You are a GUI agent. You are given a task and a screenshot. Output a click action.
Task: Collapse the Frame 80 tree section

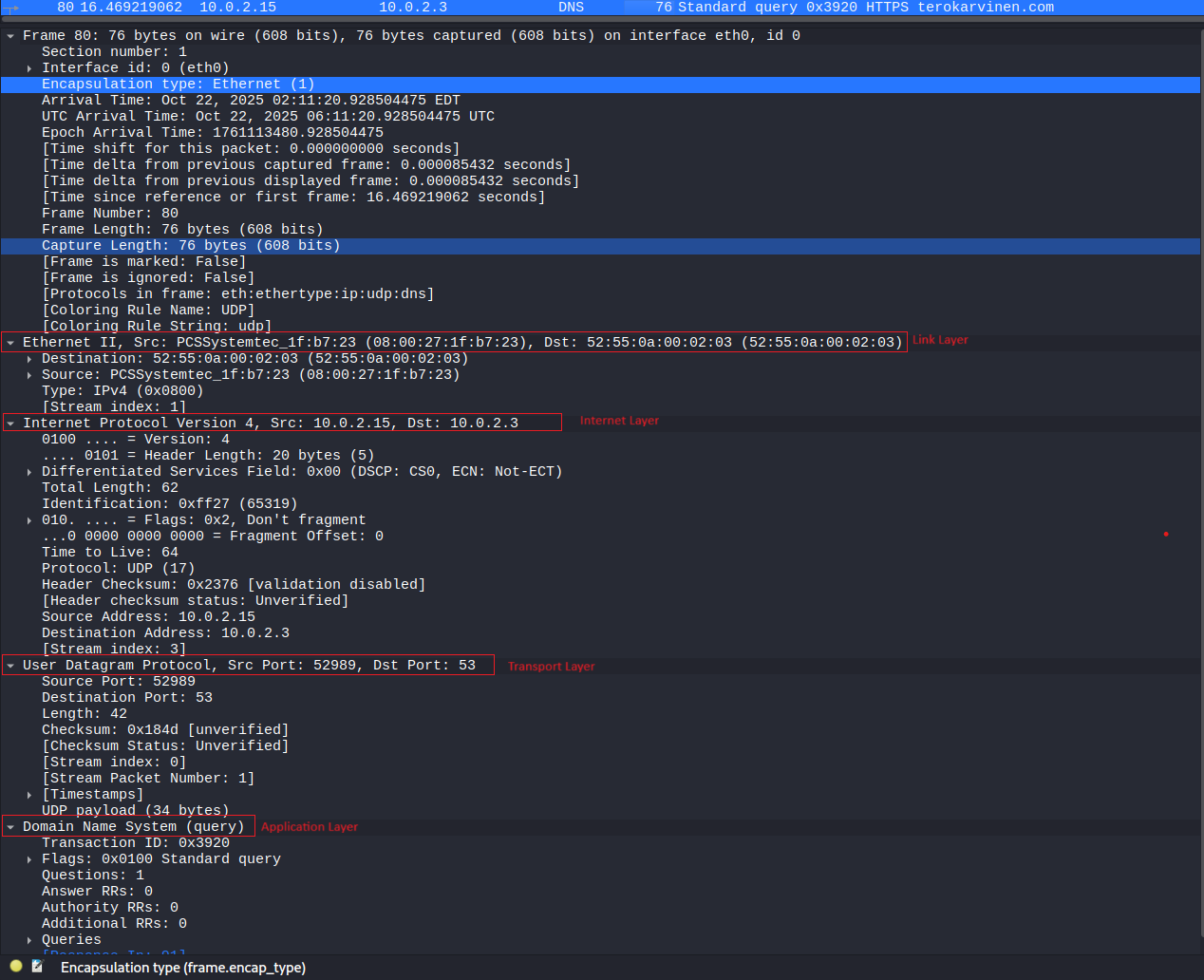point(10,36)
